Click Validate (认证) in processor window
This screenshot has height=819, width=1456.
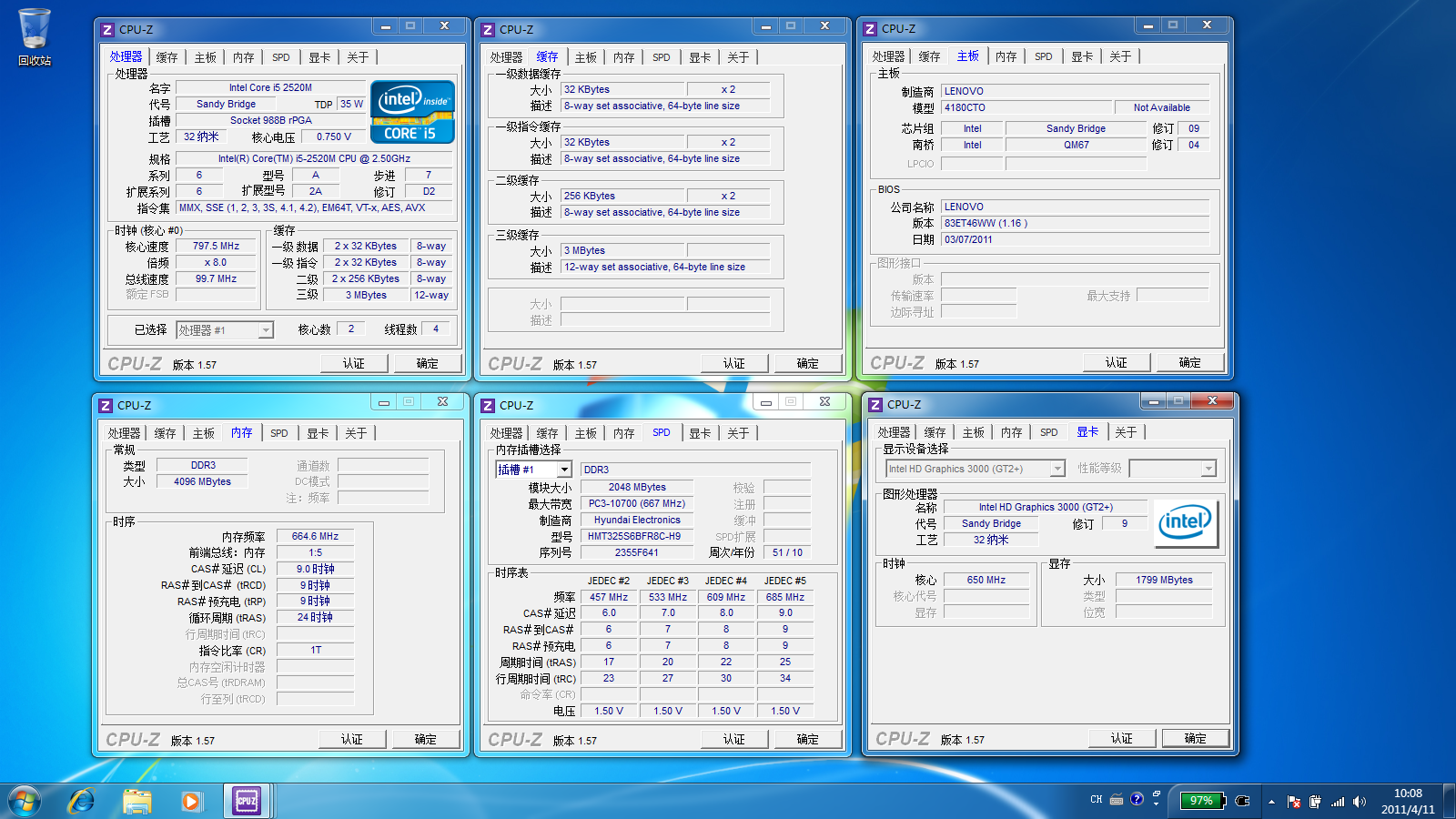coord(354,363)
